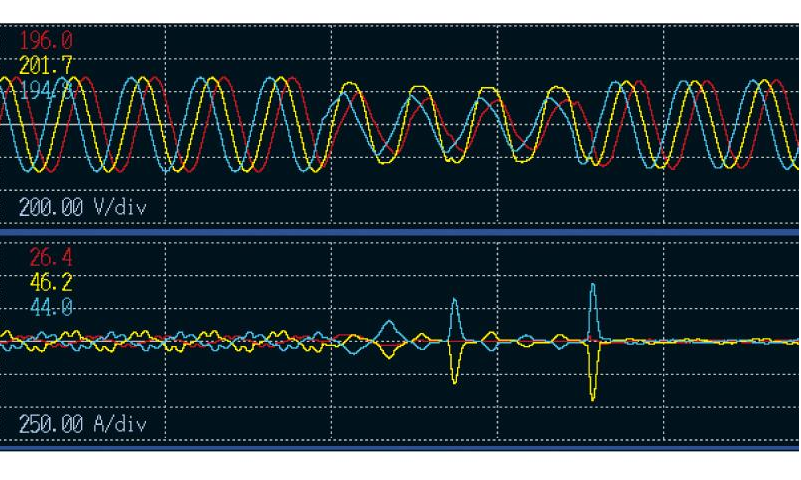Click the blue 44.0 current reading

point(51,307)
